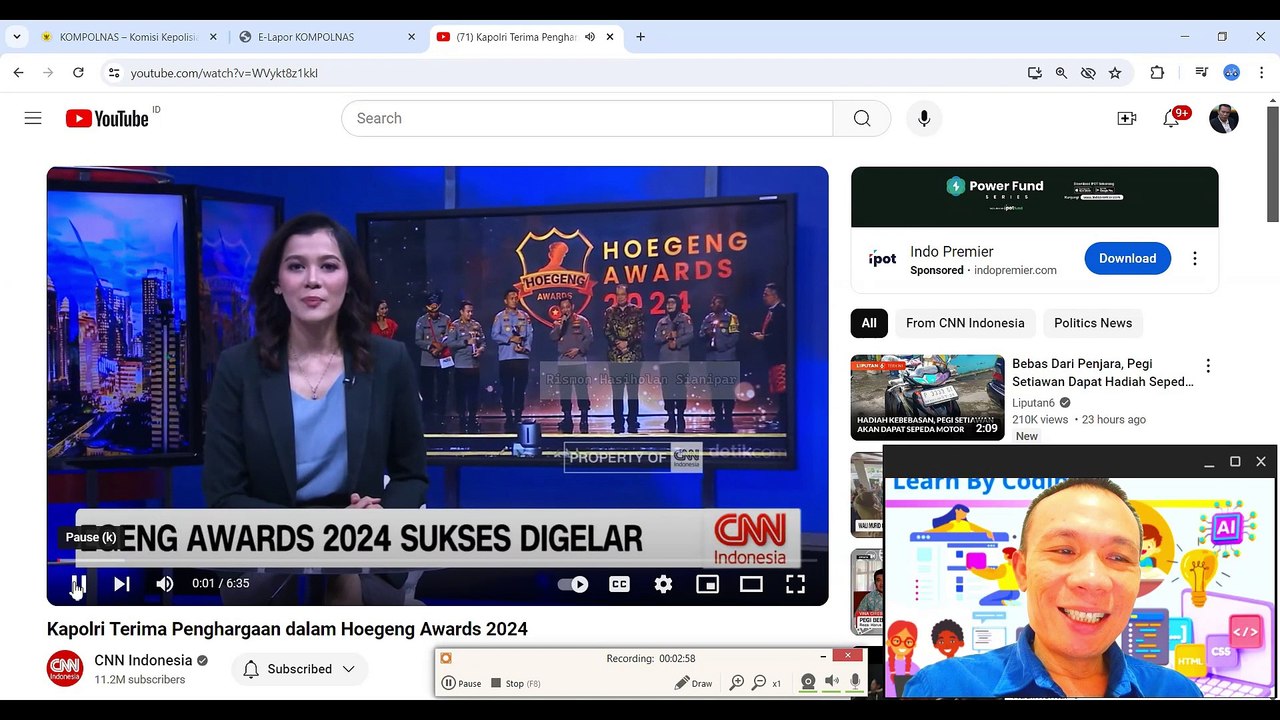Image resolution: width=1280 pixels, height=720 pixels.
Task: Toggle autoplay switch in player
Action: (x=573, y=584)
